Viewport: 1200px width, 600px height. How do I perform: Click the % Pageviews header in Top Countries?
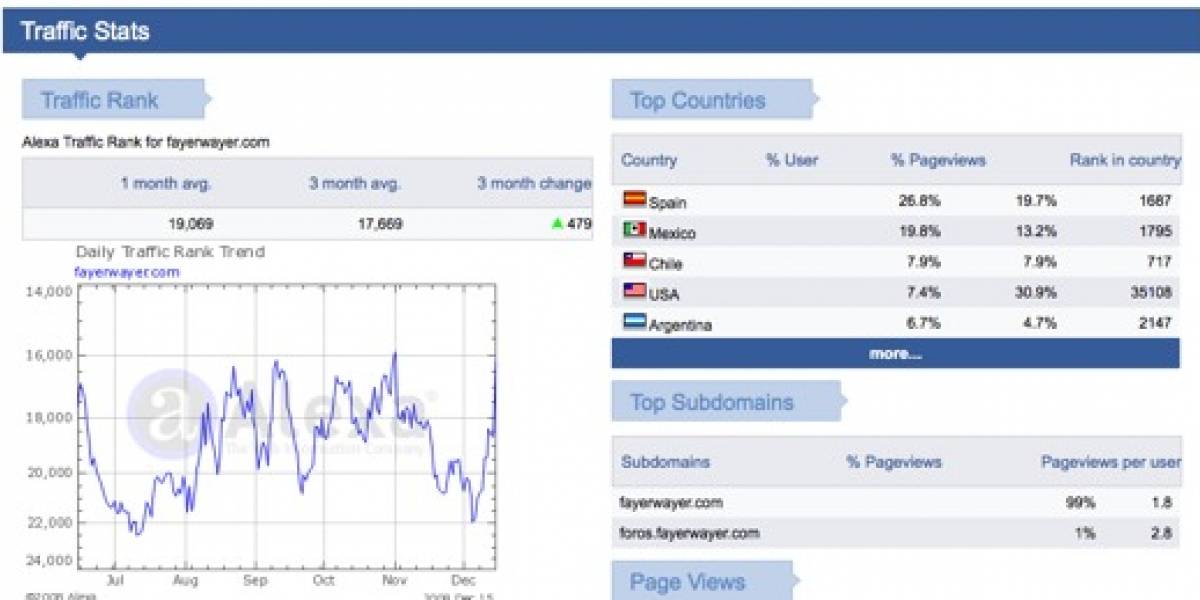coord(938,160)
